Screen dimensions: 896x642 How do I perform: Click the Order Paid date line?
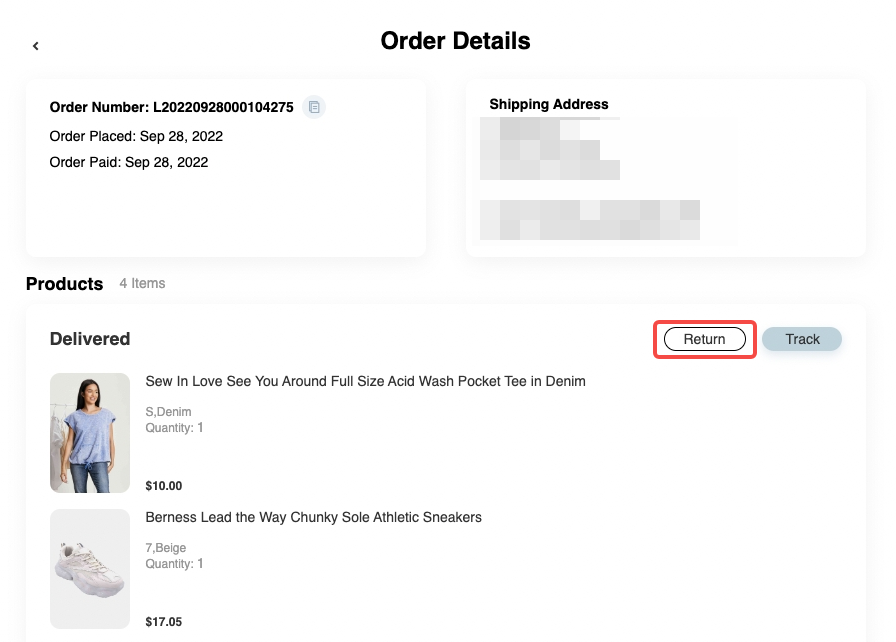tap(129, 162)
